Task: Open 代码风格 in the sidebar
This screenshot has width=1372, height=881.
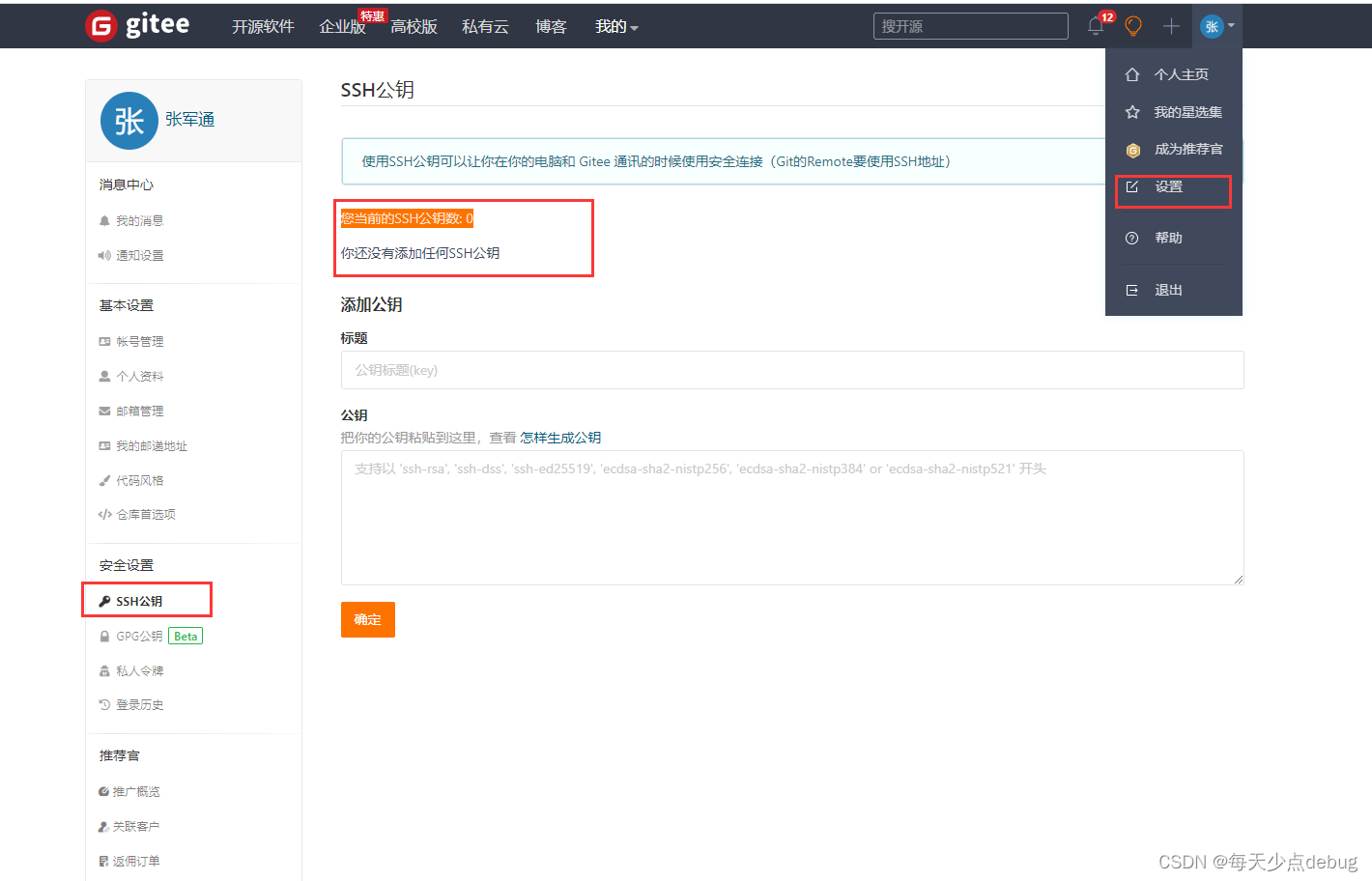Action: pos(140,481)
